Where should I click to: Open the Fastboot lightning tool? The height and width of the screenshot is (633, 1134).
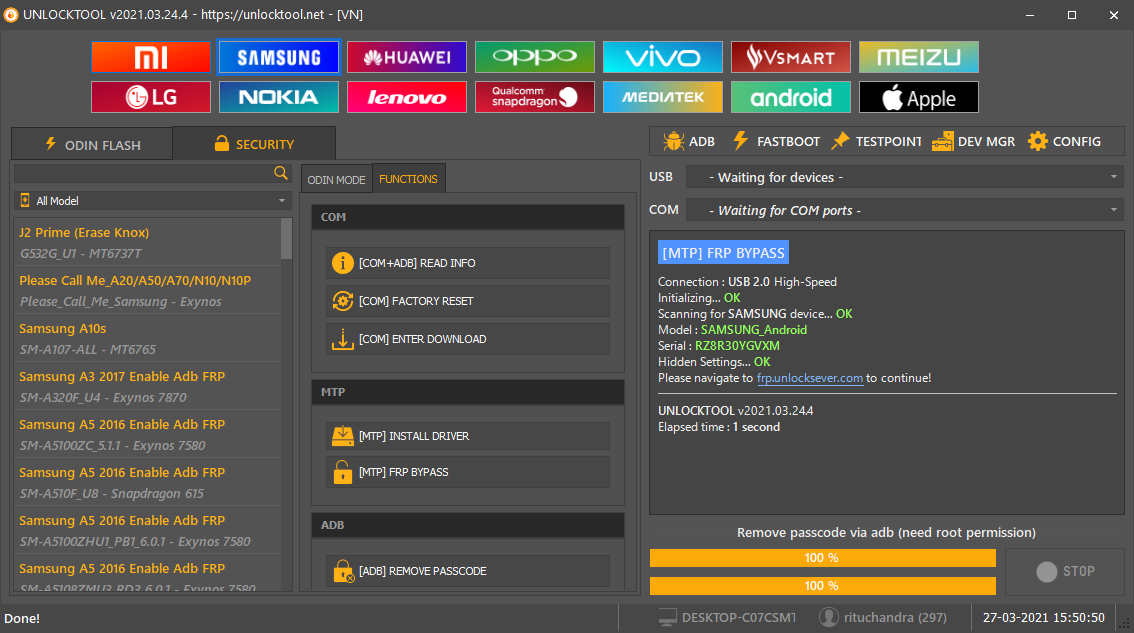click(x=776, y=142)
